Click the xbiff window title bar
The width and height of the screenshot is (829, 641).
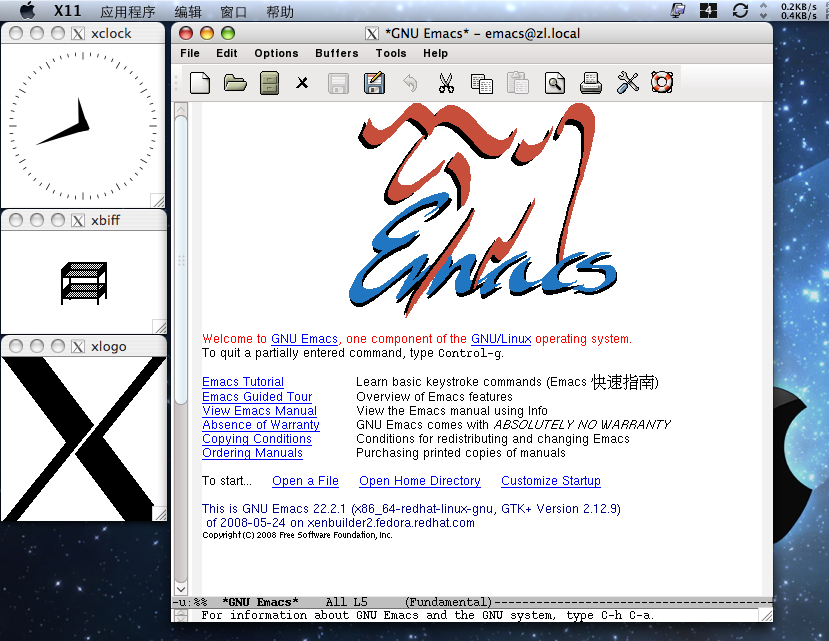pos(84,220)
